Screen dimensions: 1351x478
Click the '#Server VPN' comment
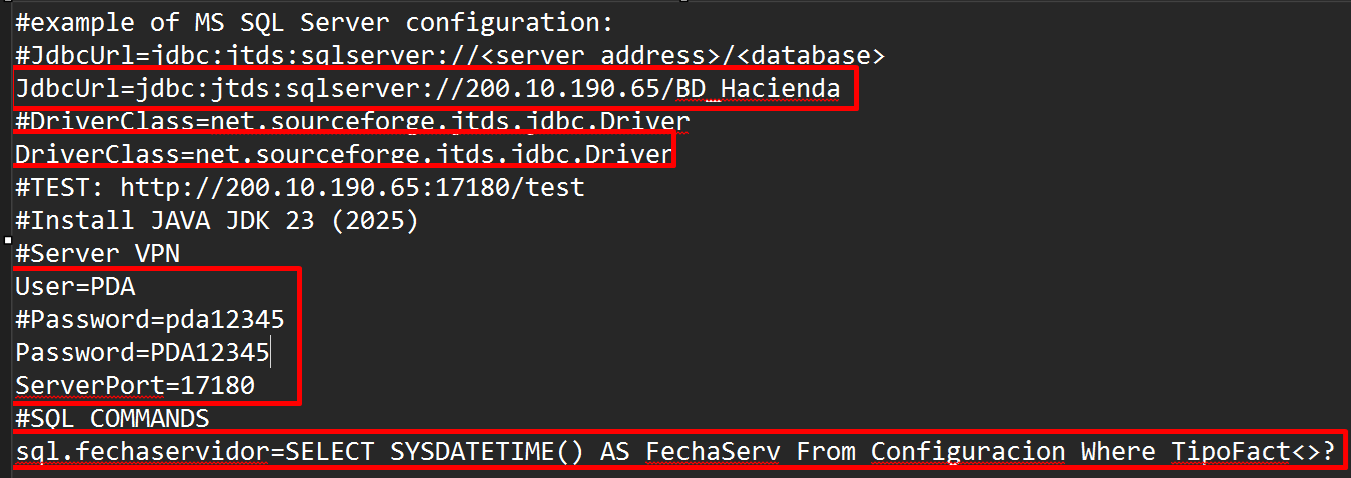click(x=97, y=253)
